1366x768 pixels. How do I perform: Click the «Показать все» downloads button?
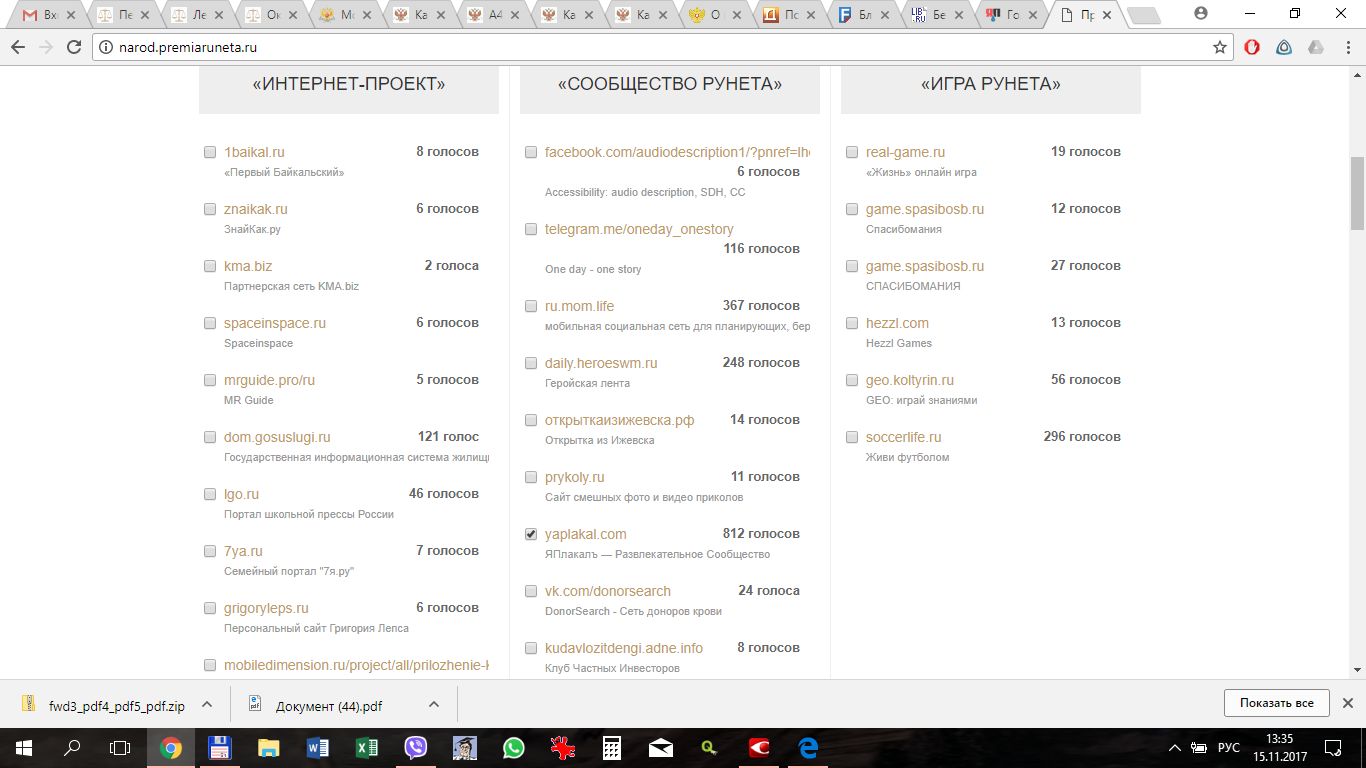coord(1276,703)
